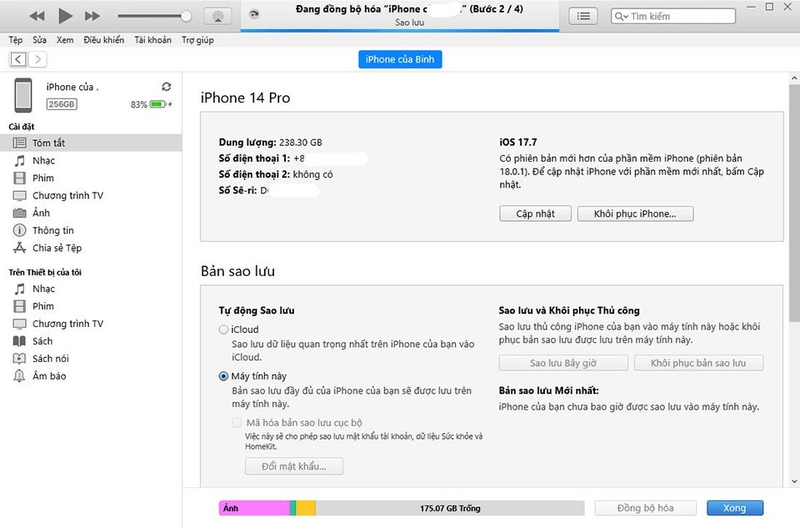Click the Xong button
This screenshot has height=528, width=800.
pos(735,508)
